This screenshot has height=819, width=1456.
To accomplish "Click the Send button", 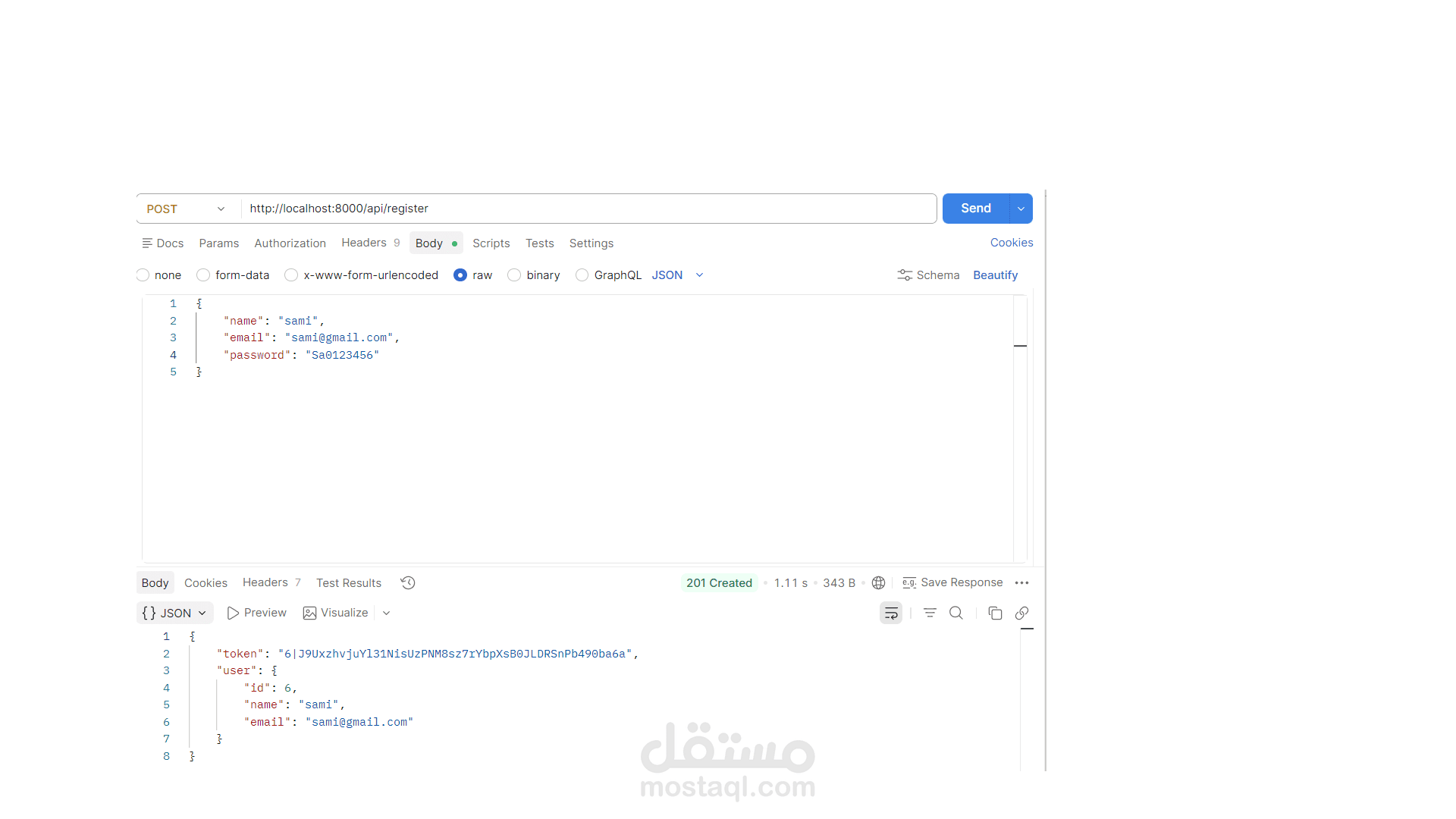I will [975, 209].
